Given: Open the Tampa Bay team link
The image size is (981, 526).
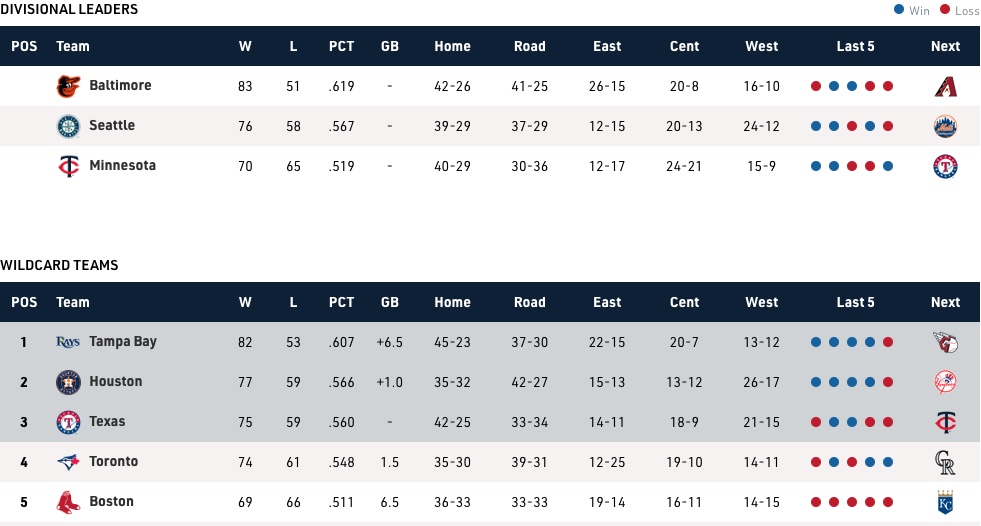Looking at the screenshot, I should 123,342.
